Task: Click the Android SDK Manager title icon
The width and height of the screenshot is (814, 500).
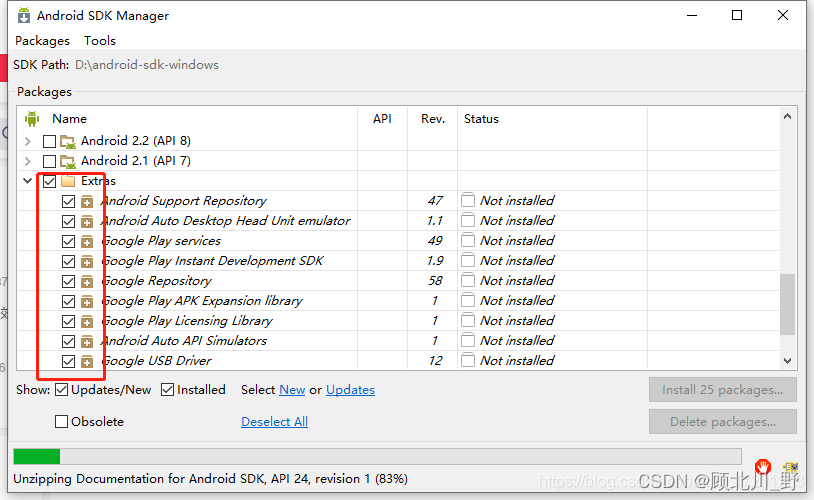Action: [x=24, y=16]
